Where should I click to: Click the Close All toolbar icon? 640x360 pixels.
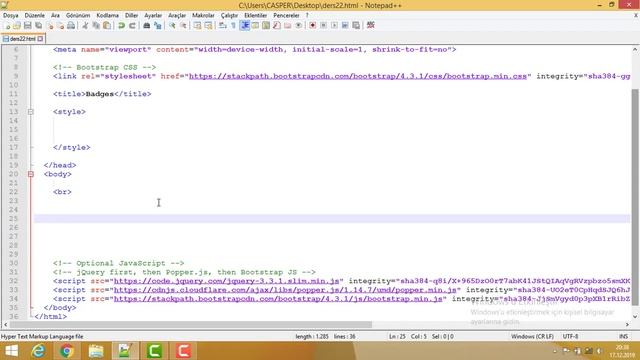pyautogui.click(x=60, y=25)
